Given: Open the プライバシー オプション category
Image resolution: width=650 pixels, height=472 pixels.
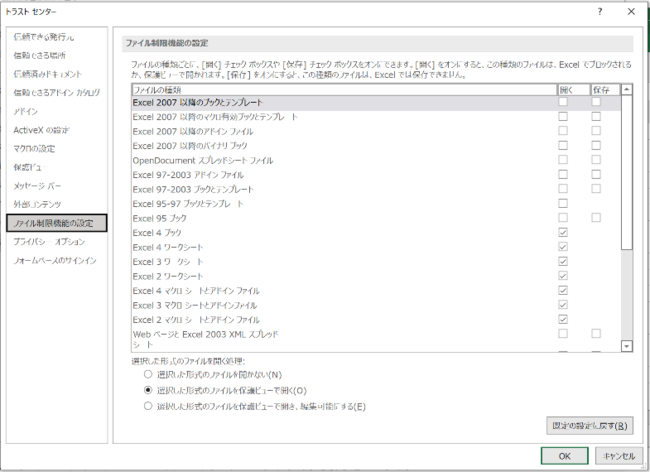Looking at the screenshot, I should click(49, 242).
